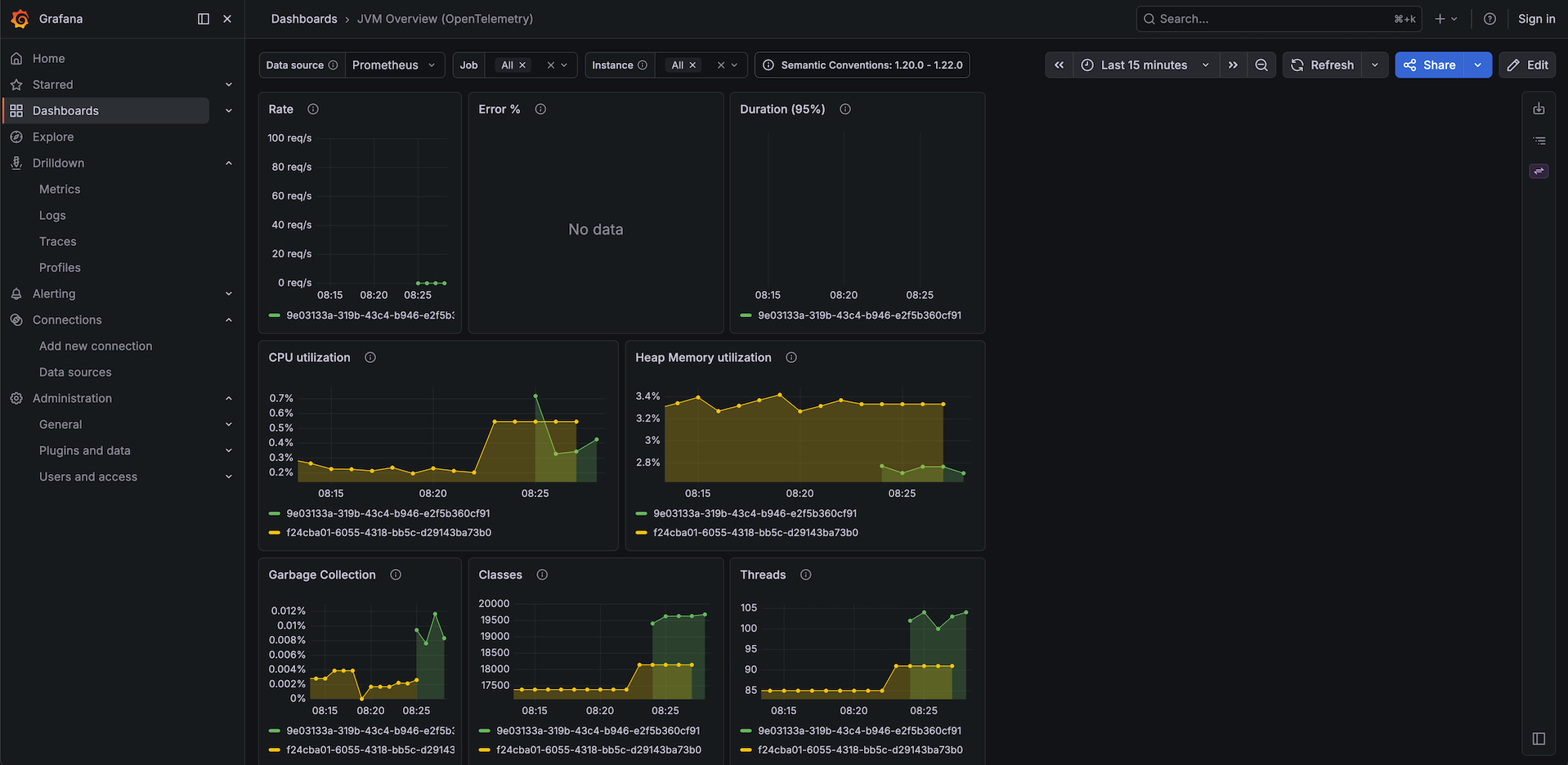Screen dimensions: 1568x765
Task: Collapse the Connections section chevron
Action: (229, 320)
